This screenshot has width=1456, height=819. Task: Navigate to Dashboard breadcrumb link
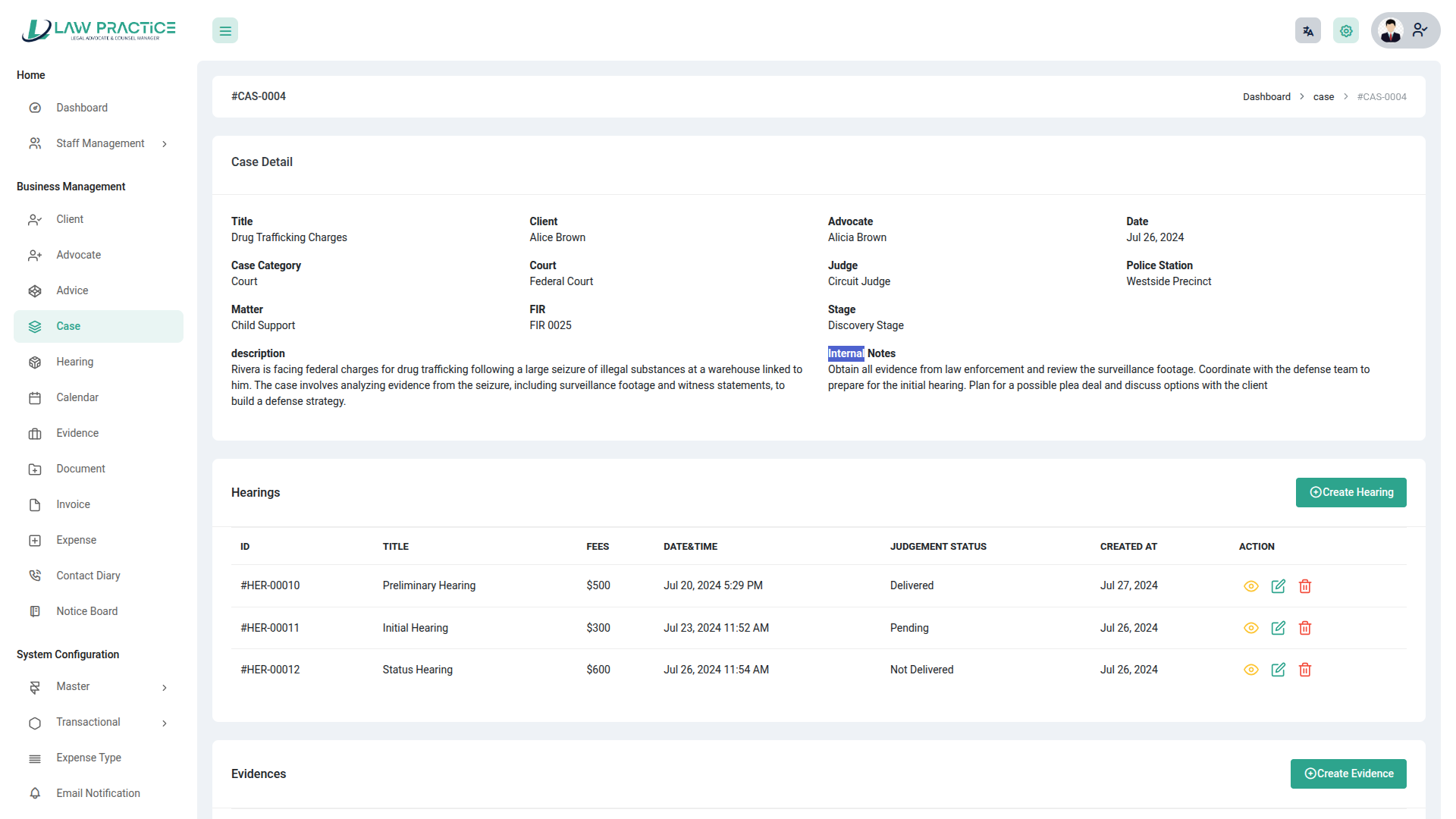click(x=1266, y=97)
